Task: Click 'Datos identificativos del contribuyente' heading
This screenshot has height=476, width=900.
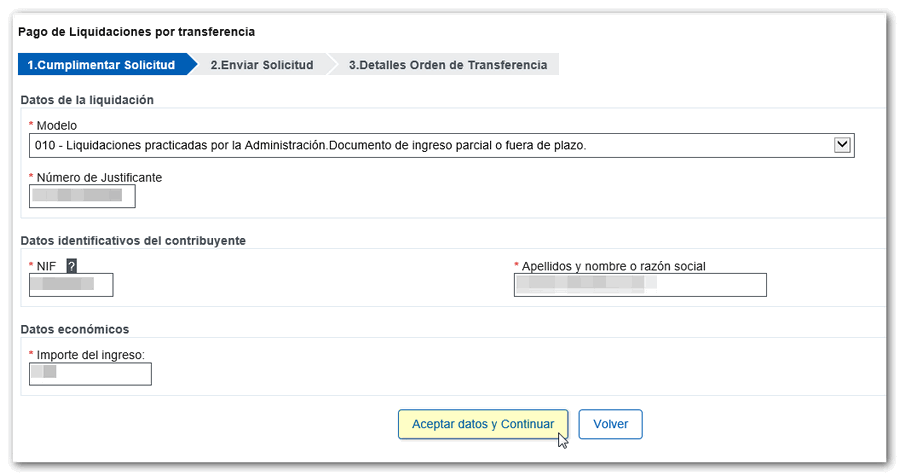Action: pos(132,240)
